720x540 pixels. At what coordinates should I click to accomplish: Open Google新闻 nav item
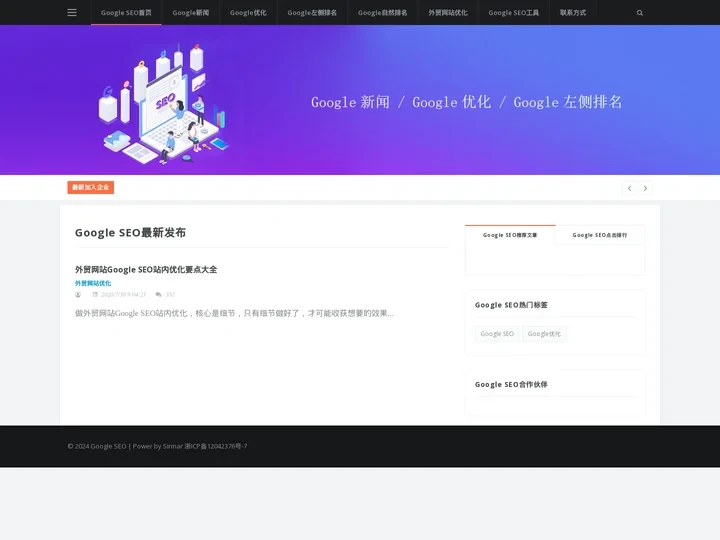(x=191, y=13)
